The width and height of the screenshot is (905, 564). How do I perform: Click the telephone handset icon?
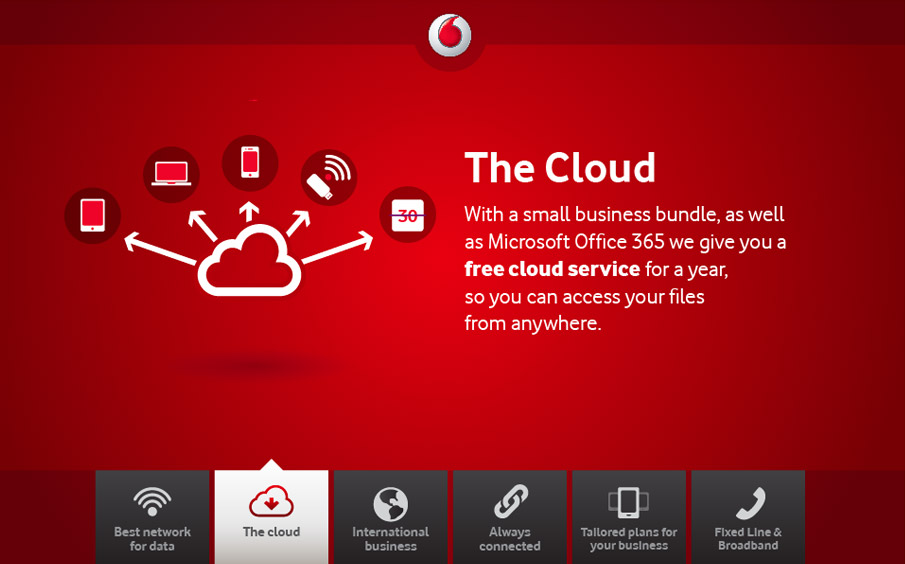[x=748, y=502]
